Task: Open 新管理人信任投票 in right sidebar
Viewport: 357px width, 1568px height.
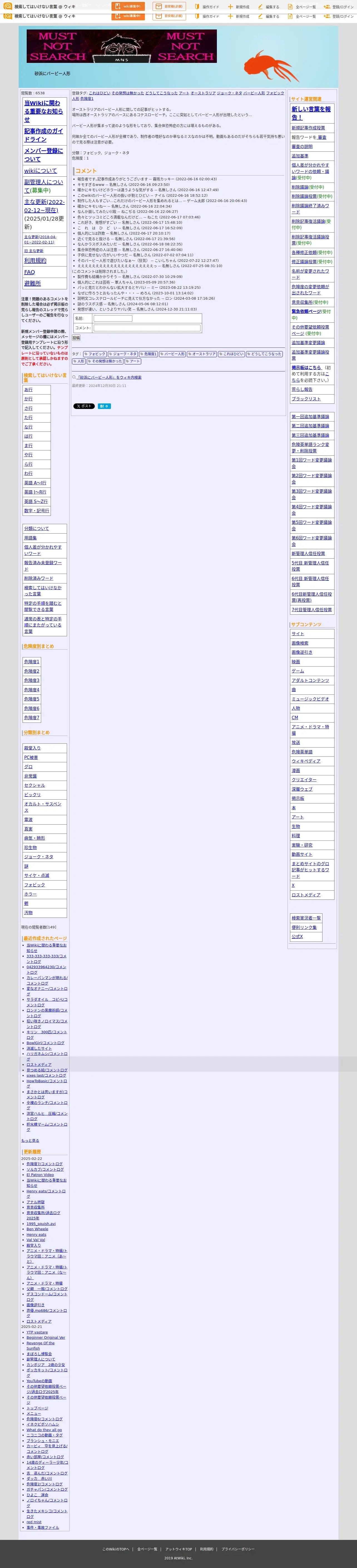Action: coord(308,553)
